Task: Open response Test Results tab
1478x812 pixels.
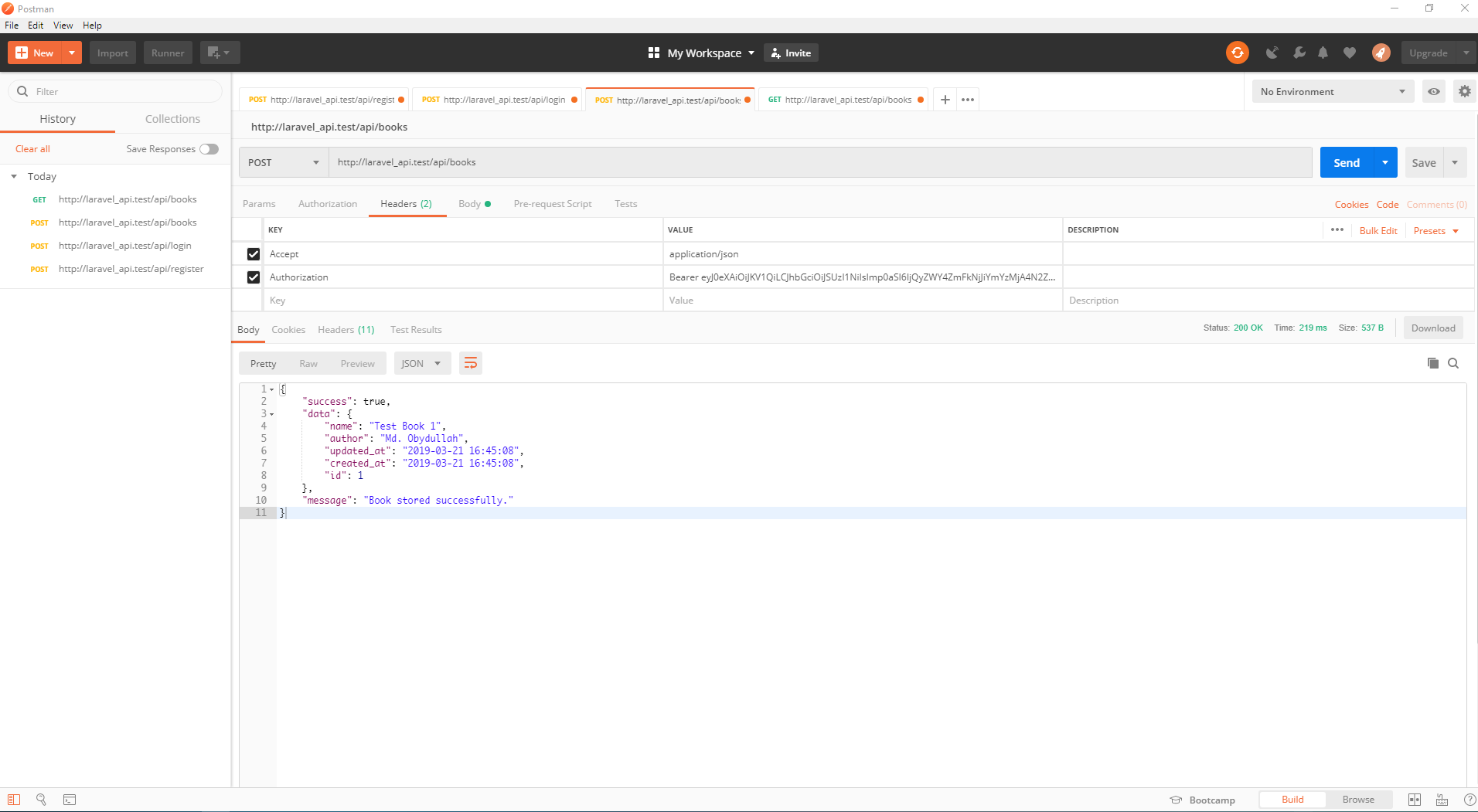Action: pos(416,330)
